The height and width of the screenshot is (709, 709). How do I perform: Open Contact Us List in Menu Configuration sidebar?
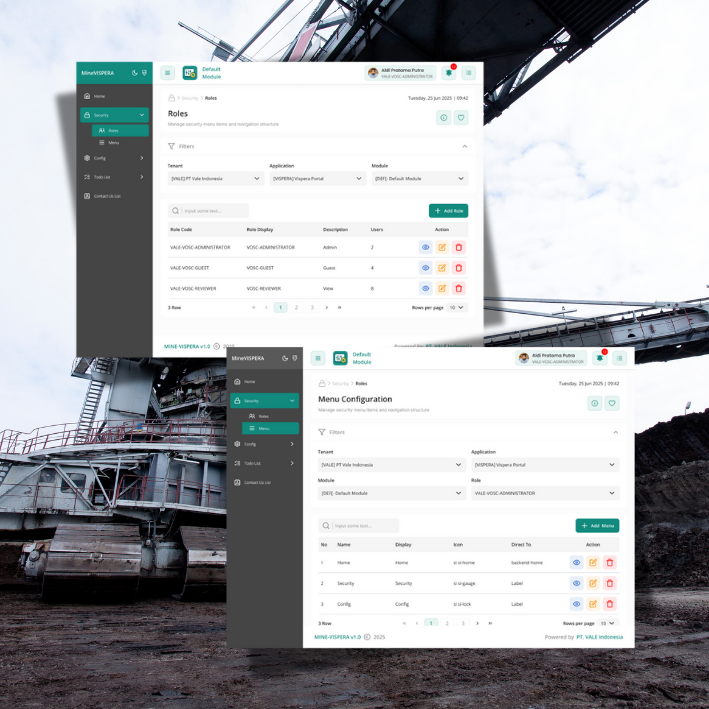coord(258,482)
